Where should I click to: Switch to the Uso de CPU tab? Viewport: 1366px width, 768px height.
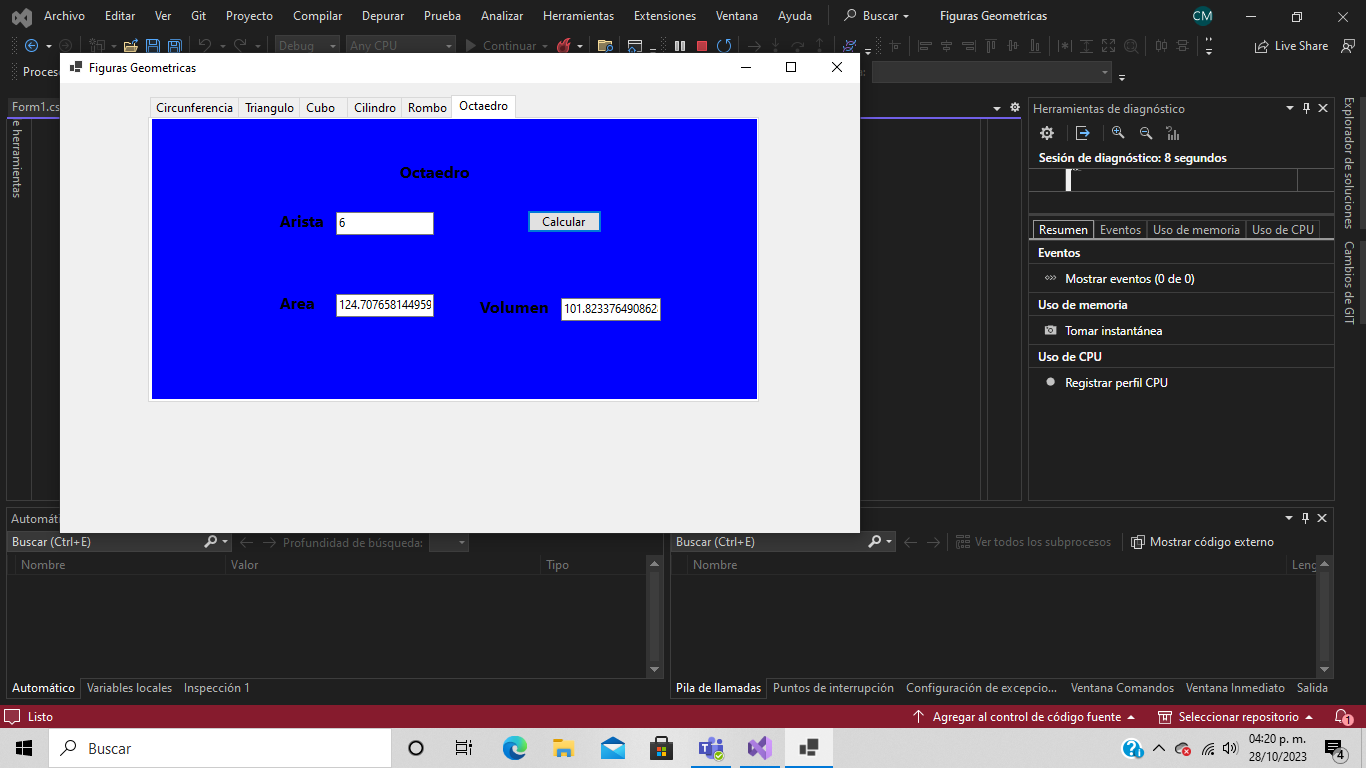(x=1283, y=229)
